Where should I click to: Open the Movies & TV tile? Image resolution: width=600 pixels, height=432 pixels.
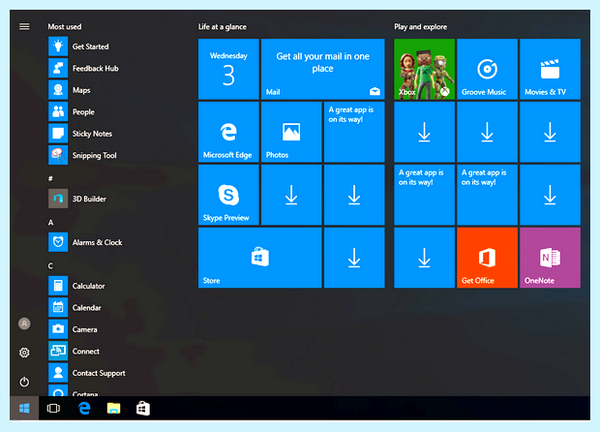pos(550,69)
